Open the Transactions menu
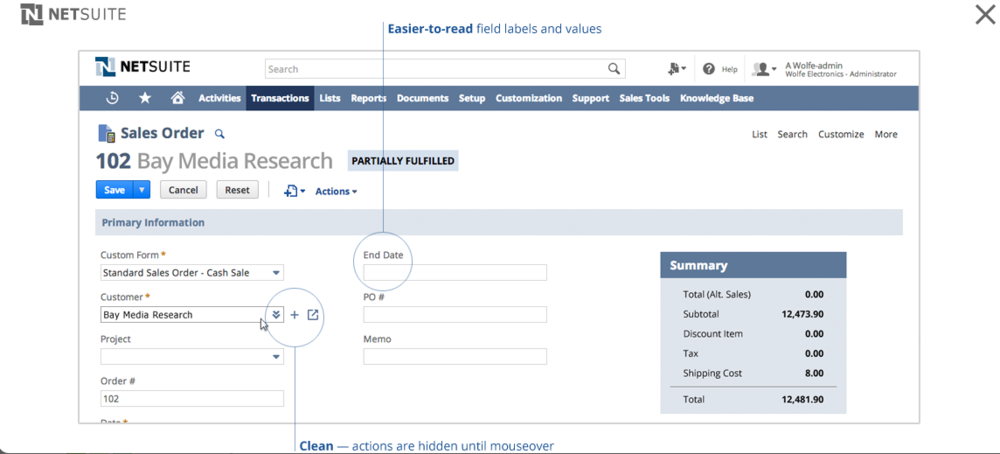Screen dimensions: 1000x454 pos(280,98)
